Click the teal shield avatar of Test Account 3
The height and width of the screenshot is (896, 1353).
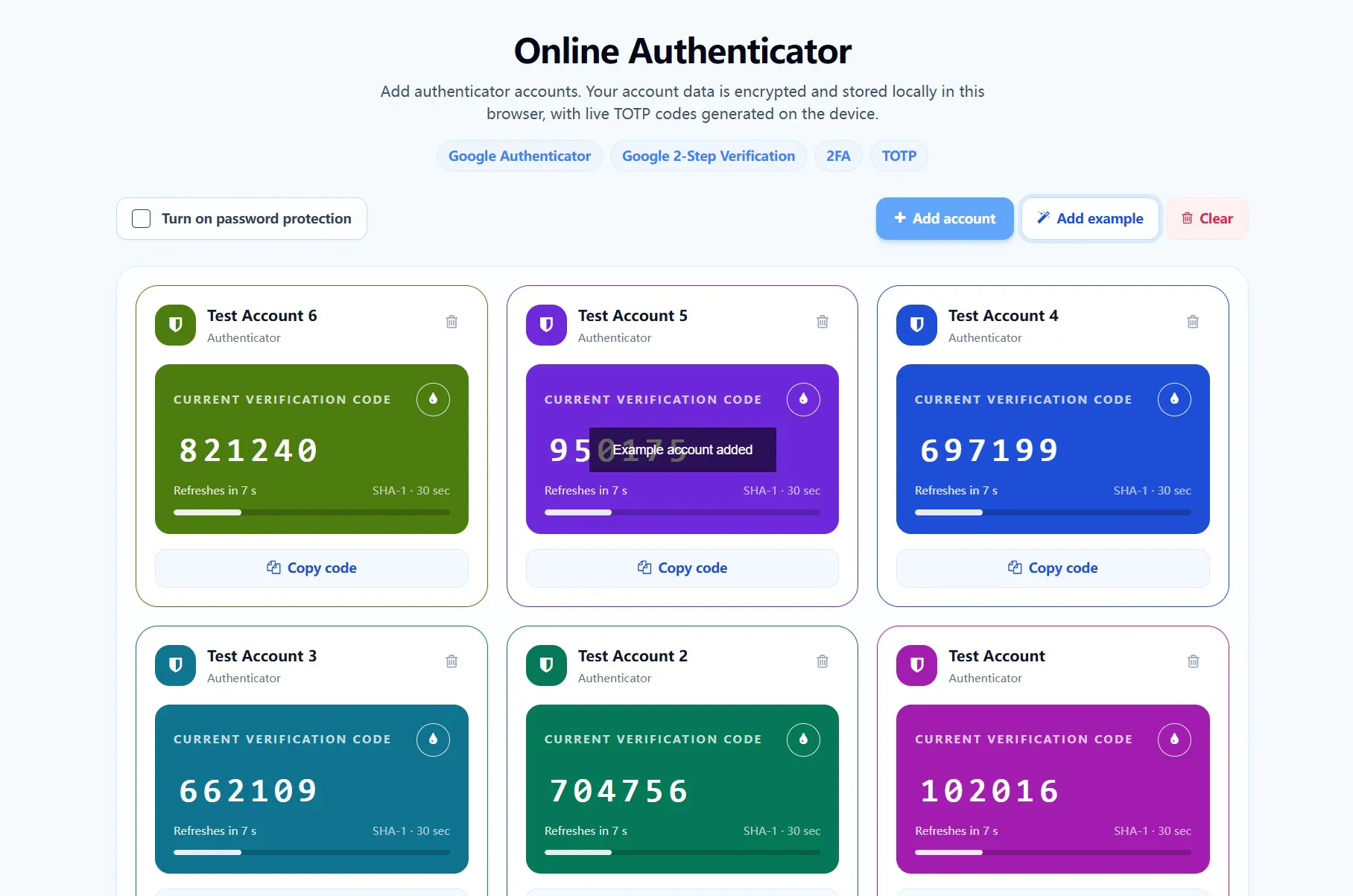pyautogui.click(x=175, y=665)
